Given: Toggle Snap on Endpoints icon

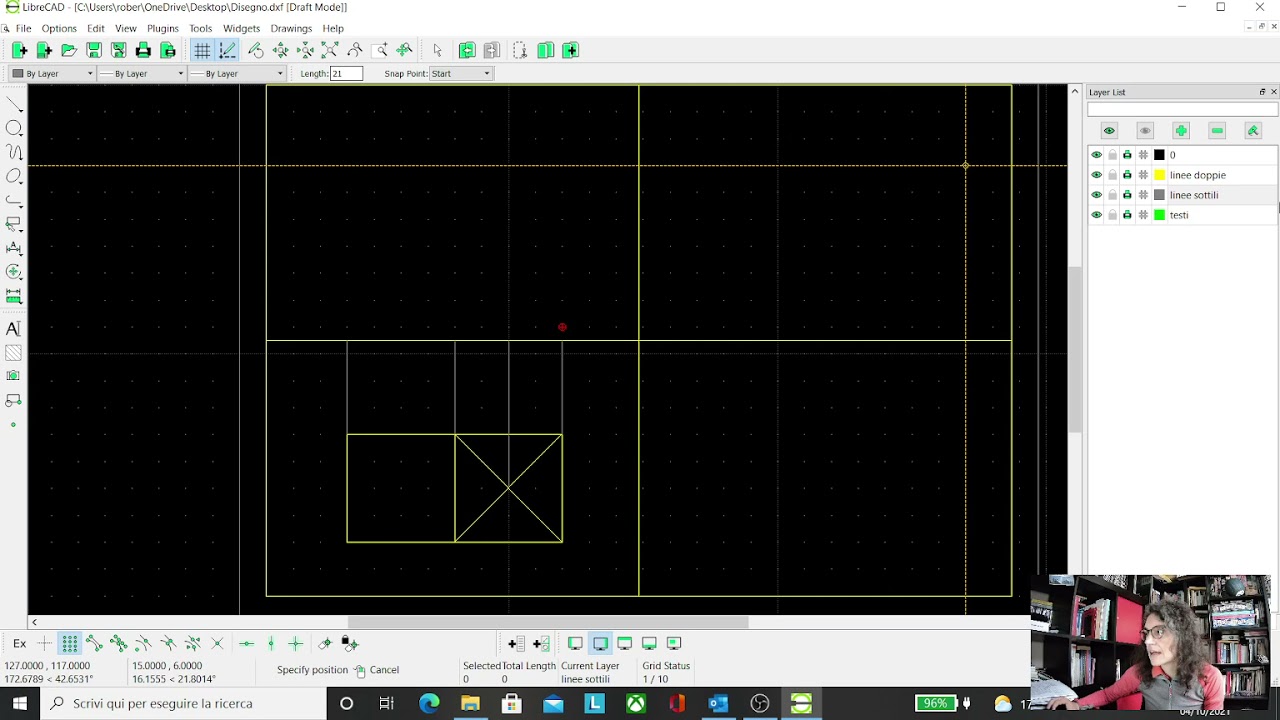Looking at the screenshot, I should pos(94,643).
